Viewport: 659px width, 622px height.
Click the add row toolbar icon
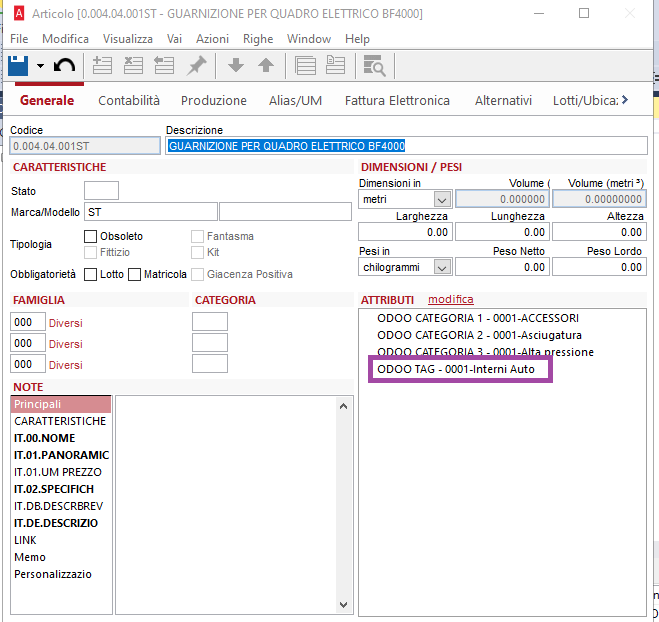click(102, 66)
